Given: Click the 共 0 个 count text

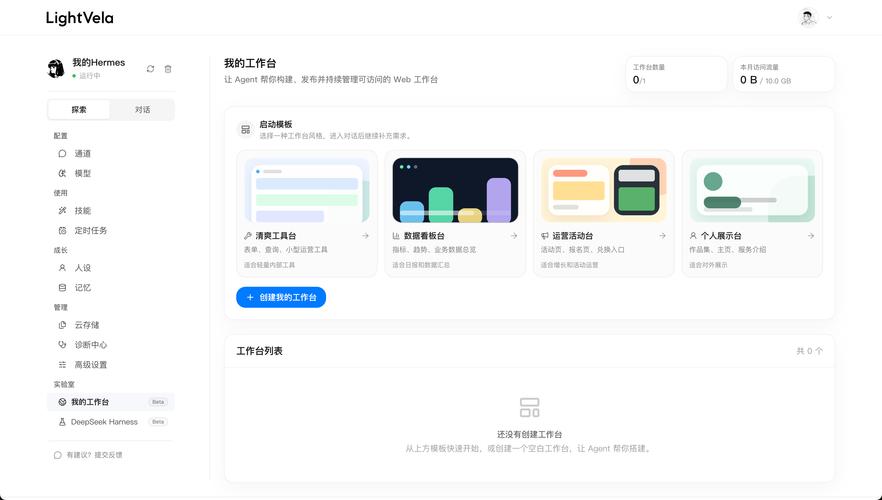Looking at the screenshot, I should coord(809,351).
